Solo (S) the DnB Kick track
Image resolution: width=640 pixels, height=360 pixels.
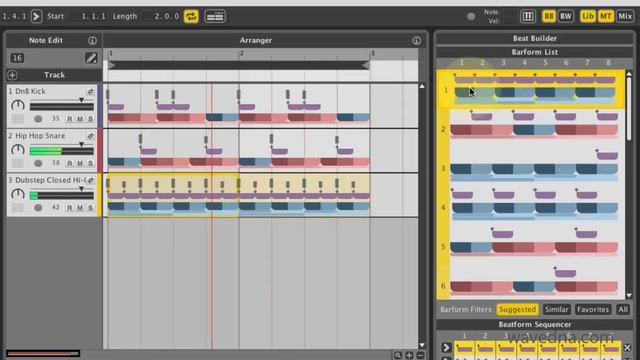(x=90, y=119)
